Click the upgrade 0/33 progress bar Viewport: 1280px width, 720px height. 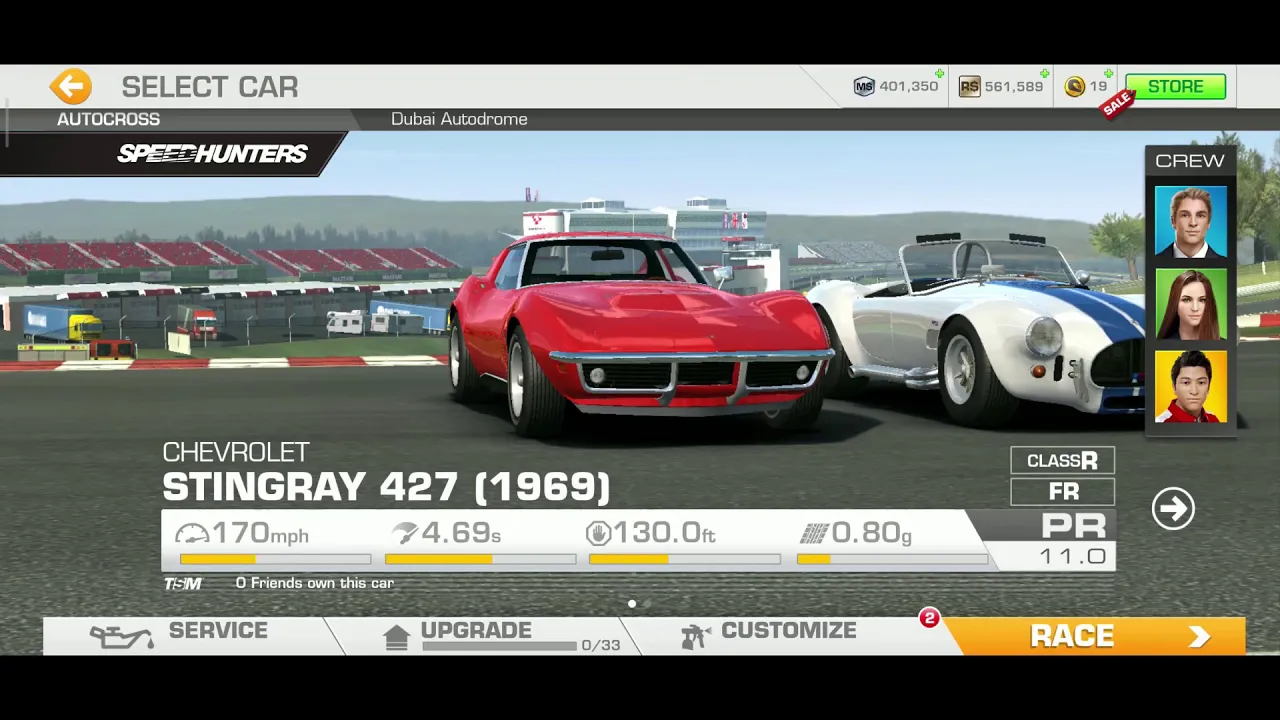(x=500, y=646)
